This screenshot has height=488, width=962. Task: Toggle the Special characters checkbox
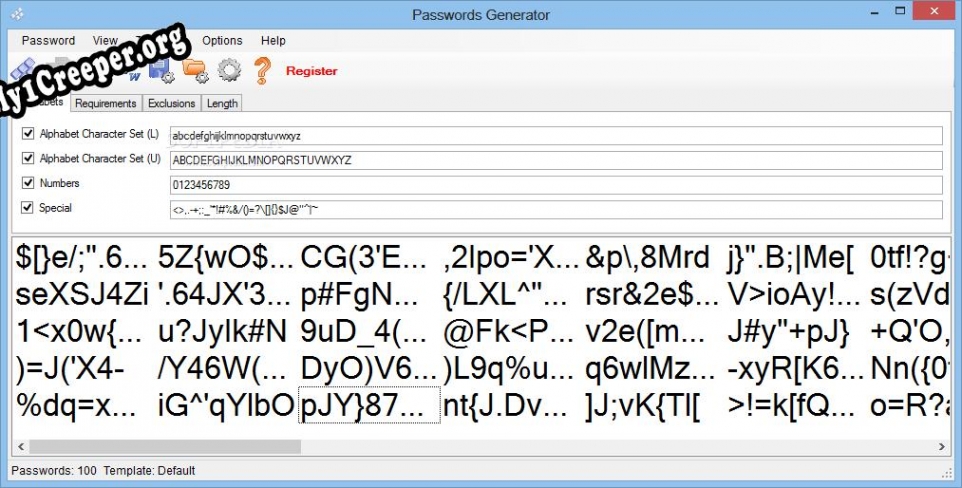[x=29, y=209]
